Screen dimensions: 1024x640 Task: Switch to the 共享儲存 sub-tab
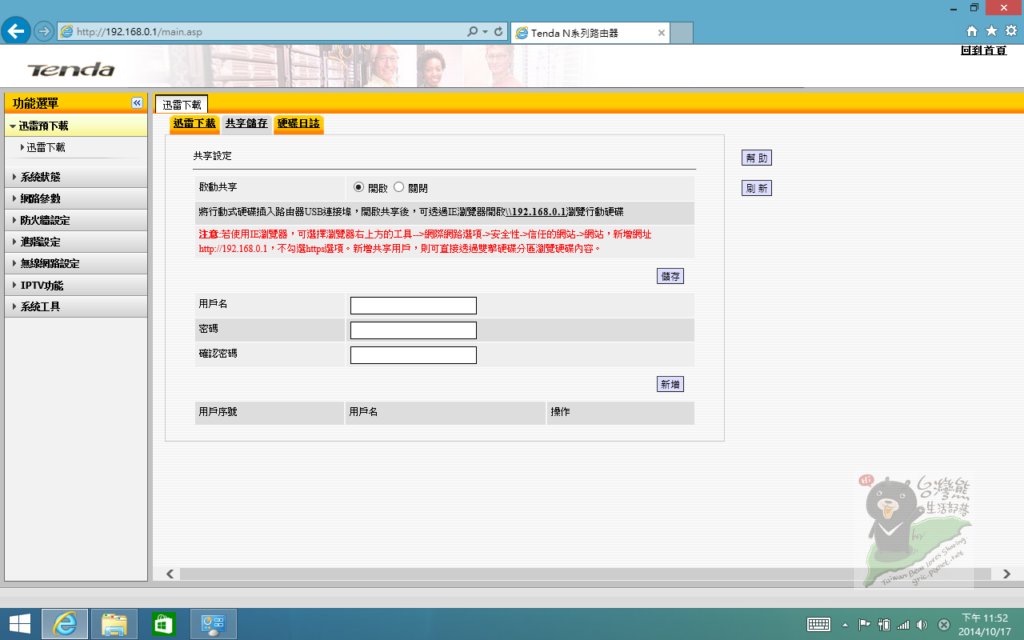pos(246,123)
